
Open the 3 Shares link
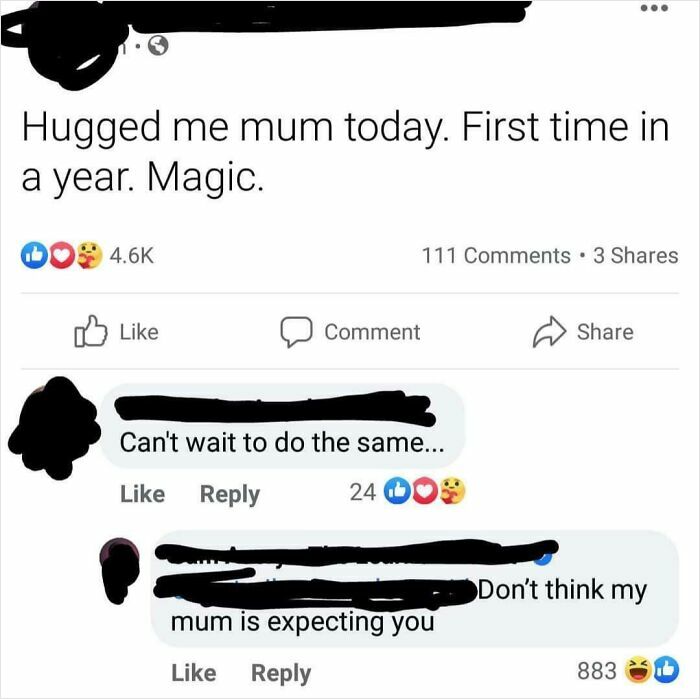[635, 256]
